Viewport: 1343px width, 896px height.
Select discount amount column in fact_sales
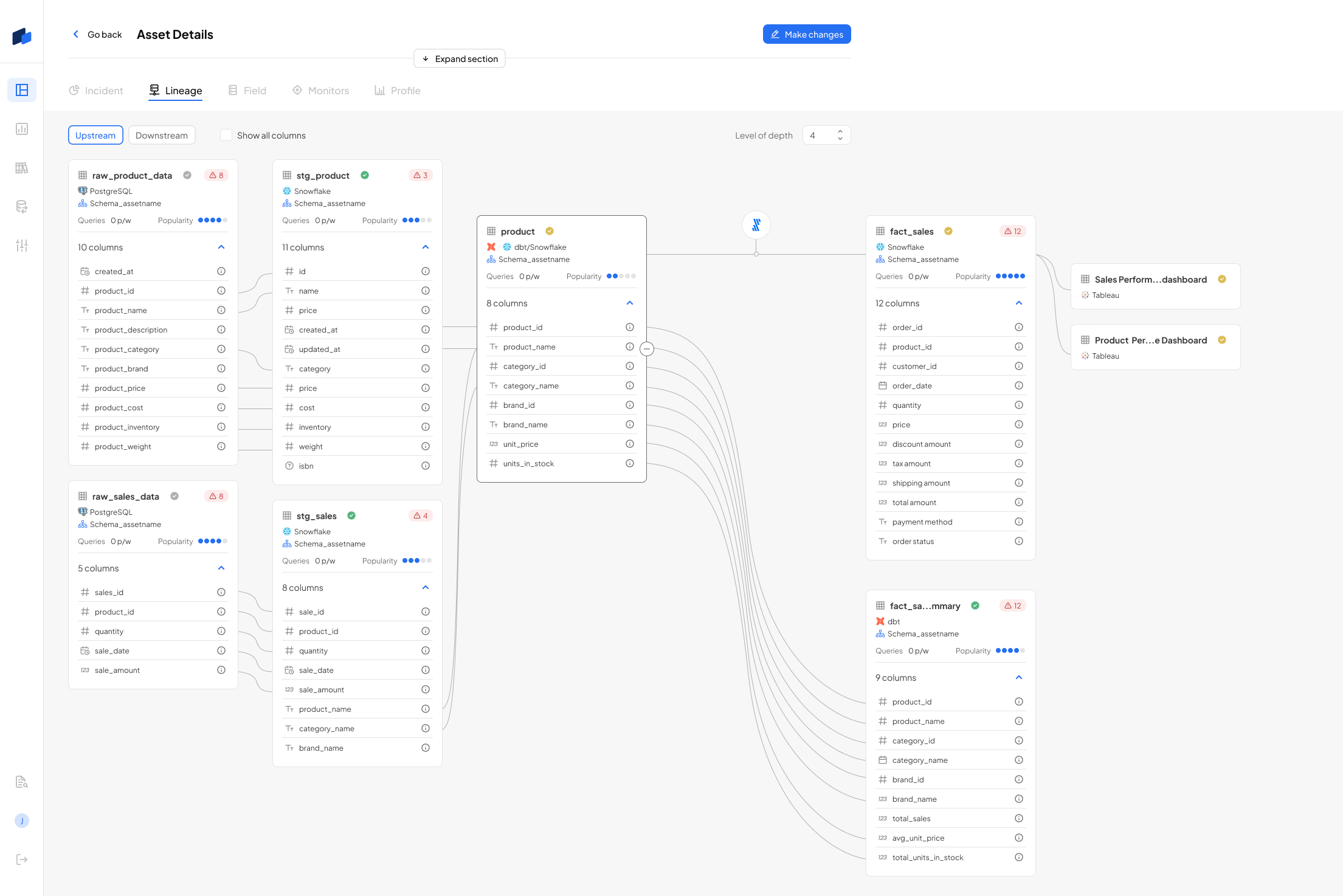[x=951, y=444]
